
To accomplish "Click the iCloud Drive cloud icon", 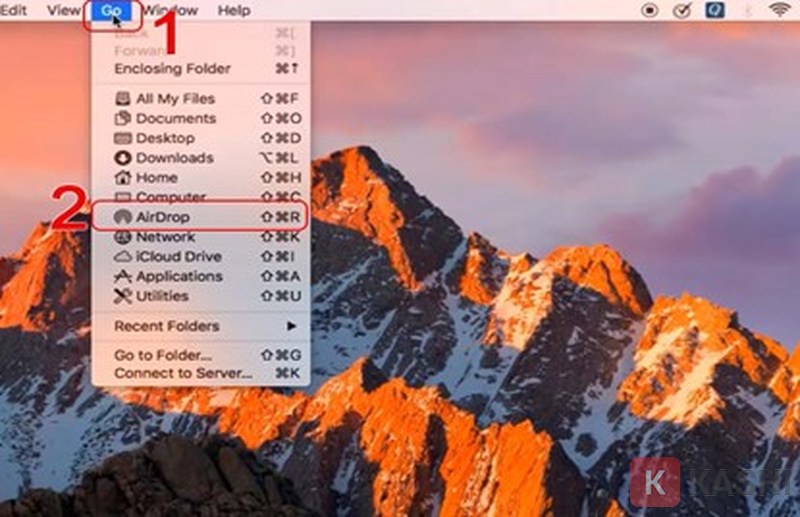I will [122, 257].
